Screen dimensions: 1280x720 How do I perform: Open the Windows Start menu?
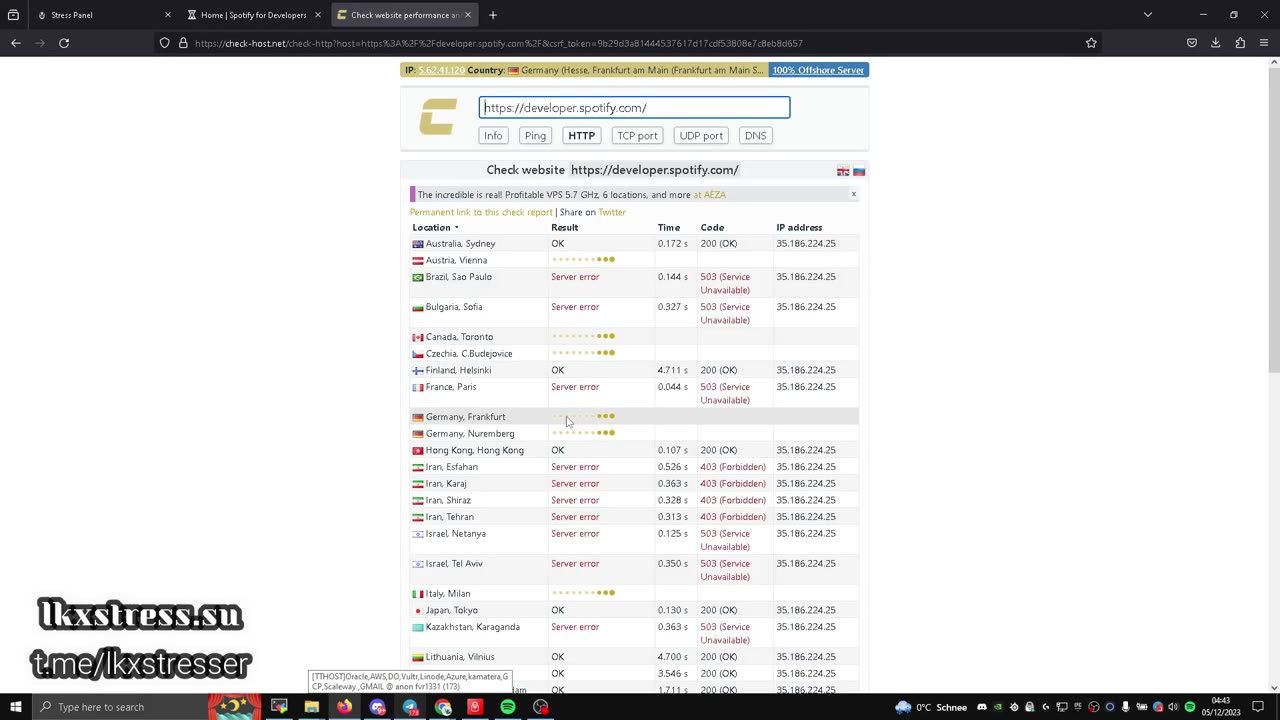point(15,707)
